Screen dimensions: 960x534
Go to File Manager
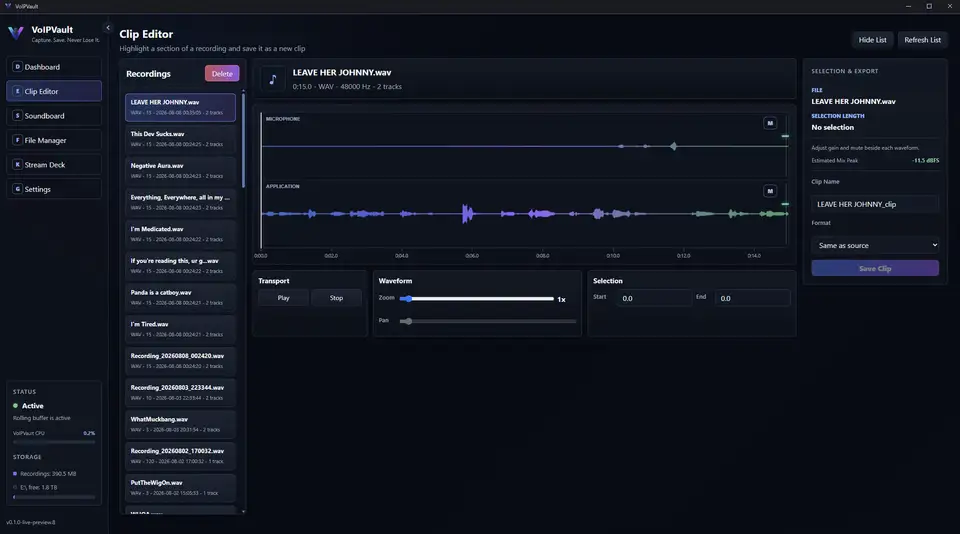(54, 140)
